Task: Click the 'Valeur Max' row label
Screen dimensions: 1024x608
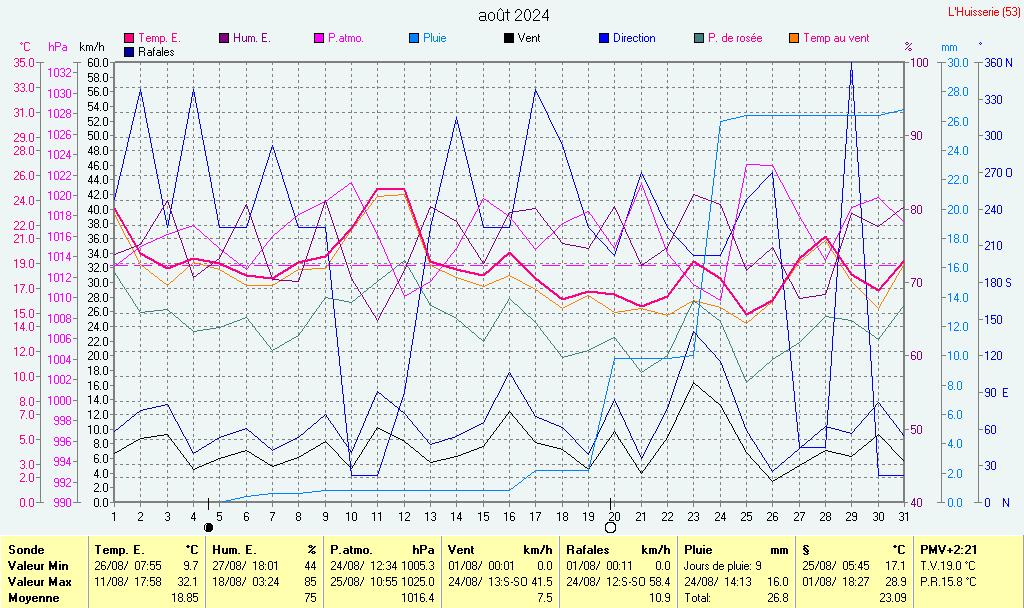Action: tap(40, 582)
